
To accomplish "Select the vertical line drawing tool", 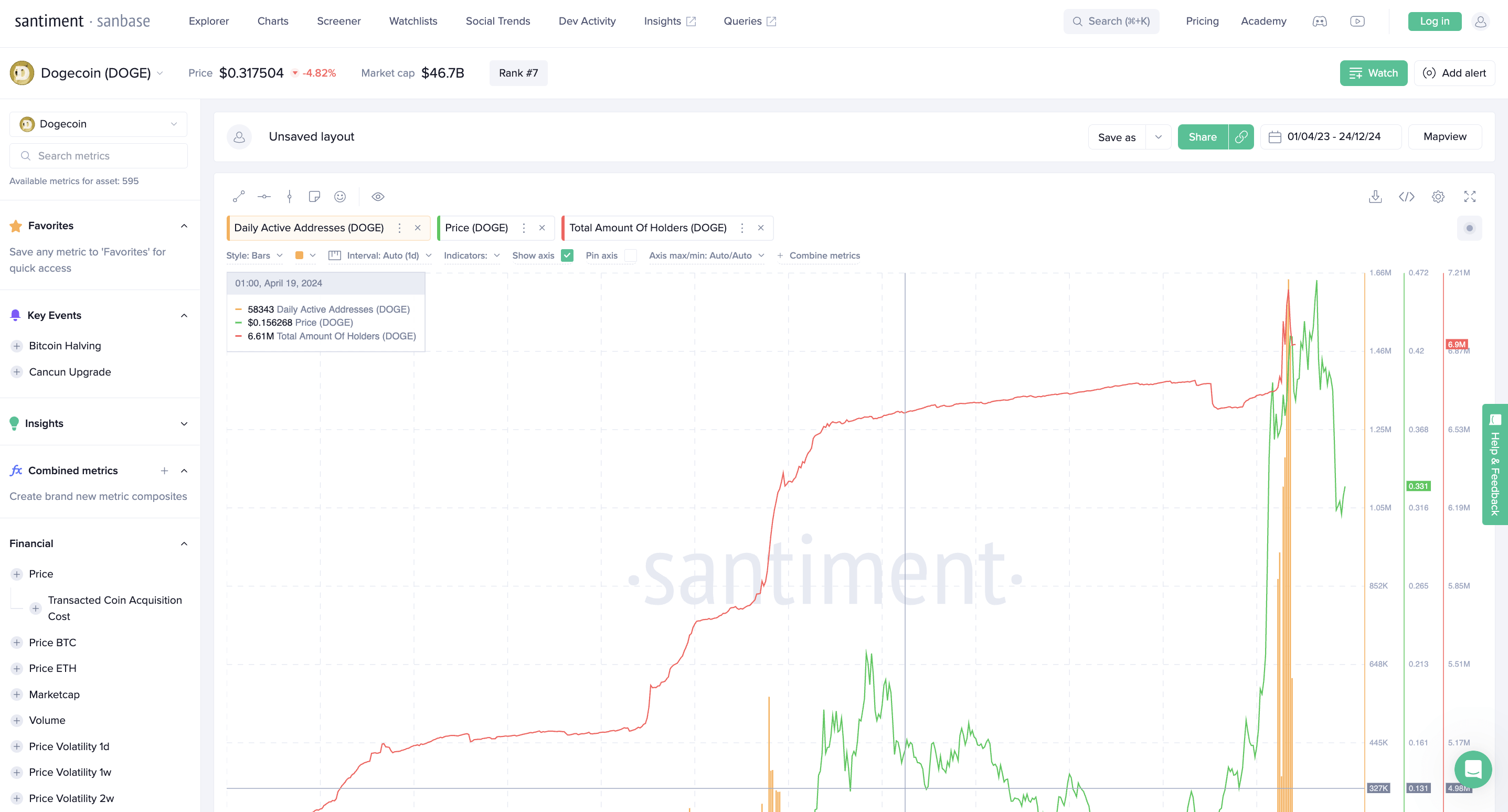I will pos(289,197).
